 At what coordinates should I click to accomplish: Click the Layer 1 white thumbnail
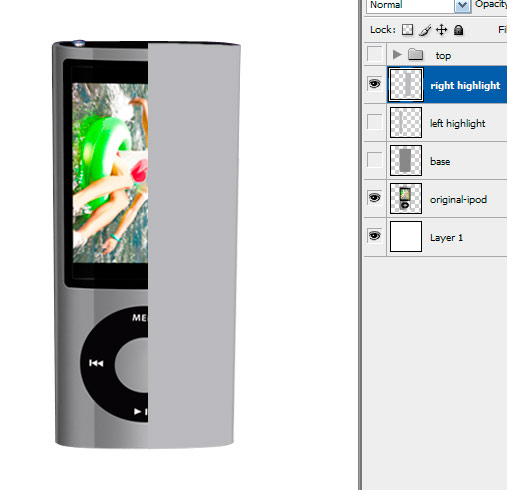(406, 236)
